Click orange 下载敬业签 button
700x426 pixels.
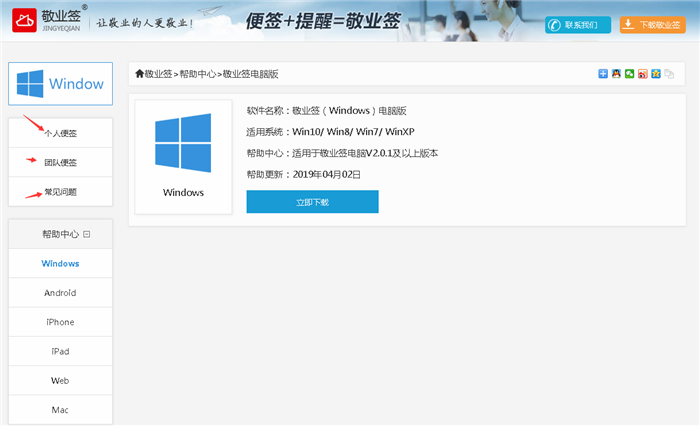coord(652,25)
